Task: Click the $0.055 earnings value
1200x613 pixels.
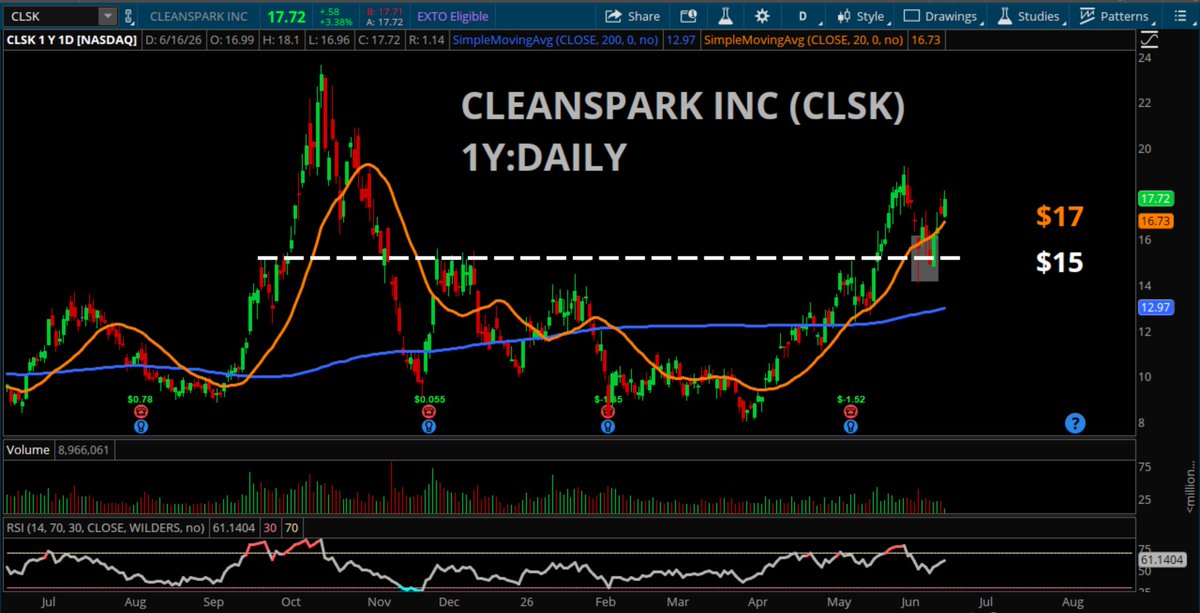Action: pyautogui.click(x=428, y=399)
